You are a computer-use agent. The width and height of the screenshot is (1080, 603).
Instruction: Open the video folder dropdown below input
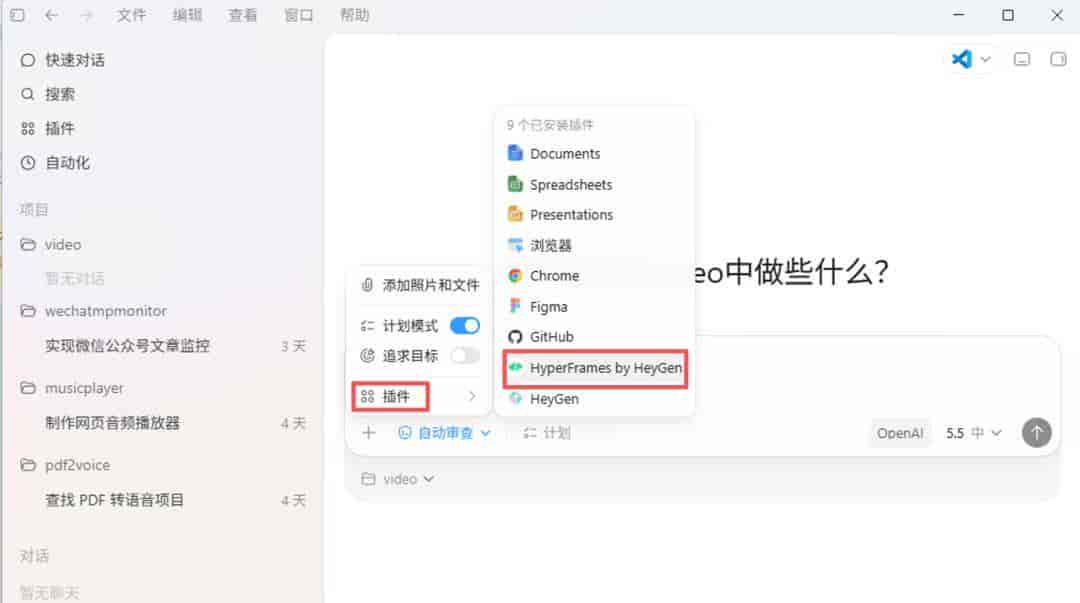397,478
